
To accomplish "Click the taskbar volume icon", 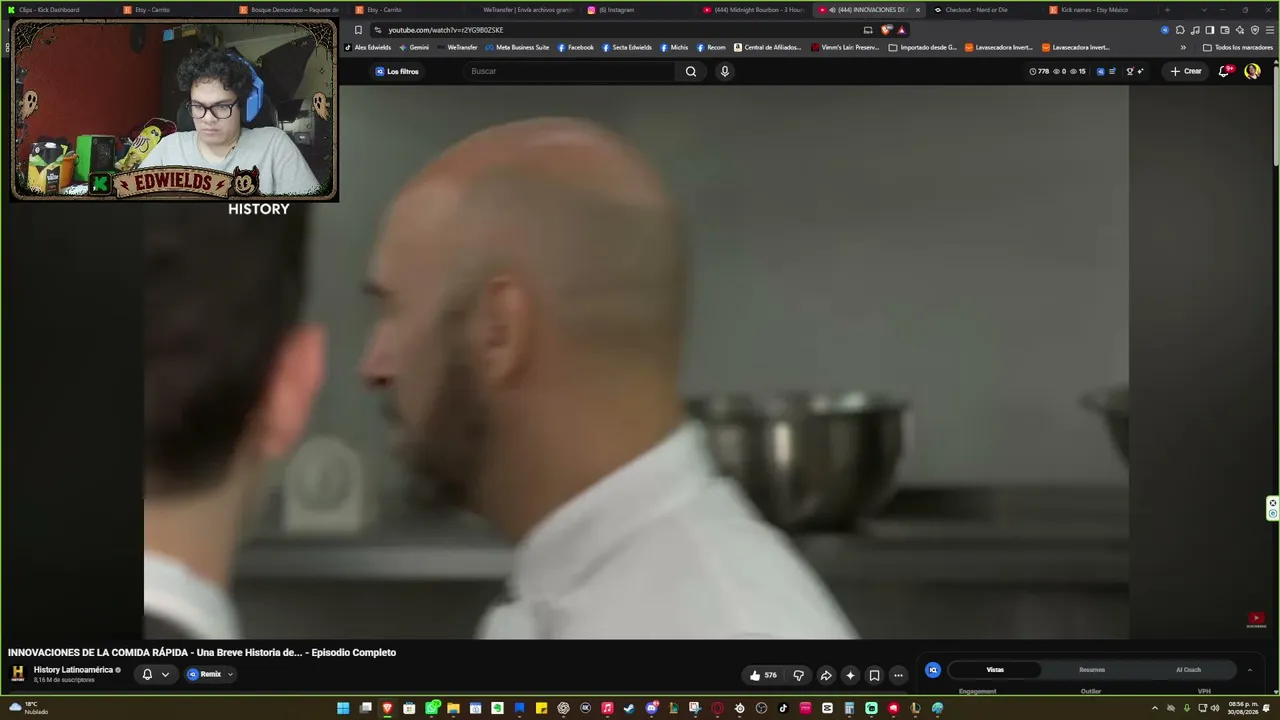I will coord(1215,708).
